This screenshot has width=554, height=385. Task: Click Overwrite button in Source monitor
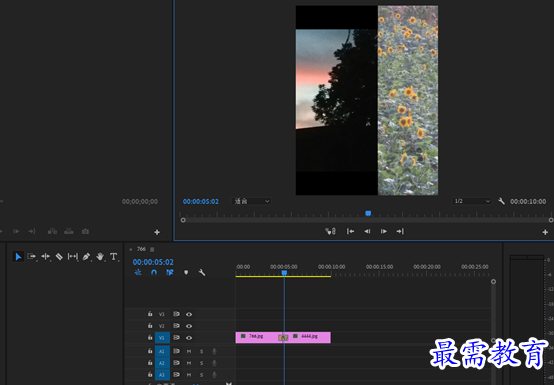point(69,231)
